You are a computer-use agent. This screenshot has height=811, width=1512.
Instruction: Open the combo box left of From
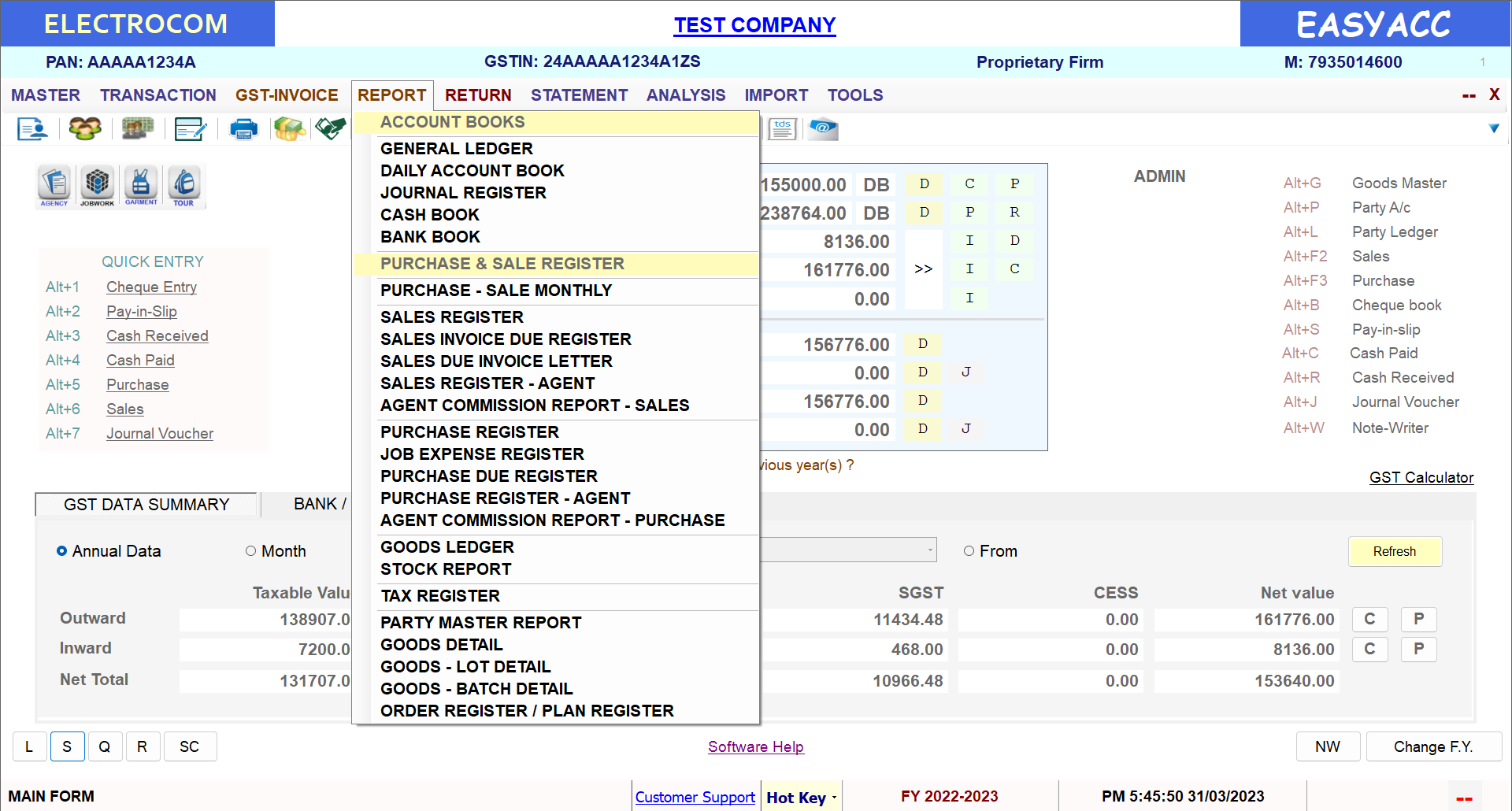[x=929, y=550]
